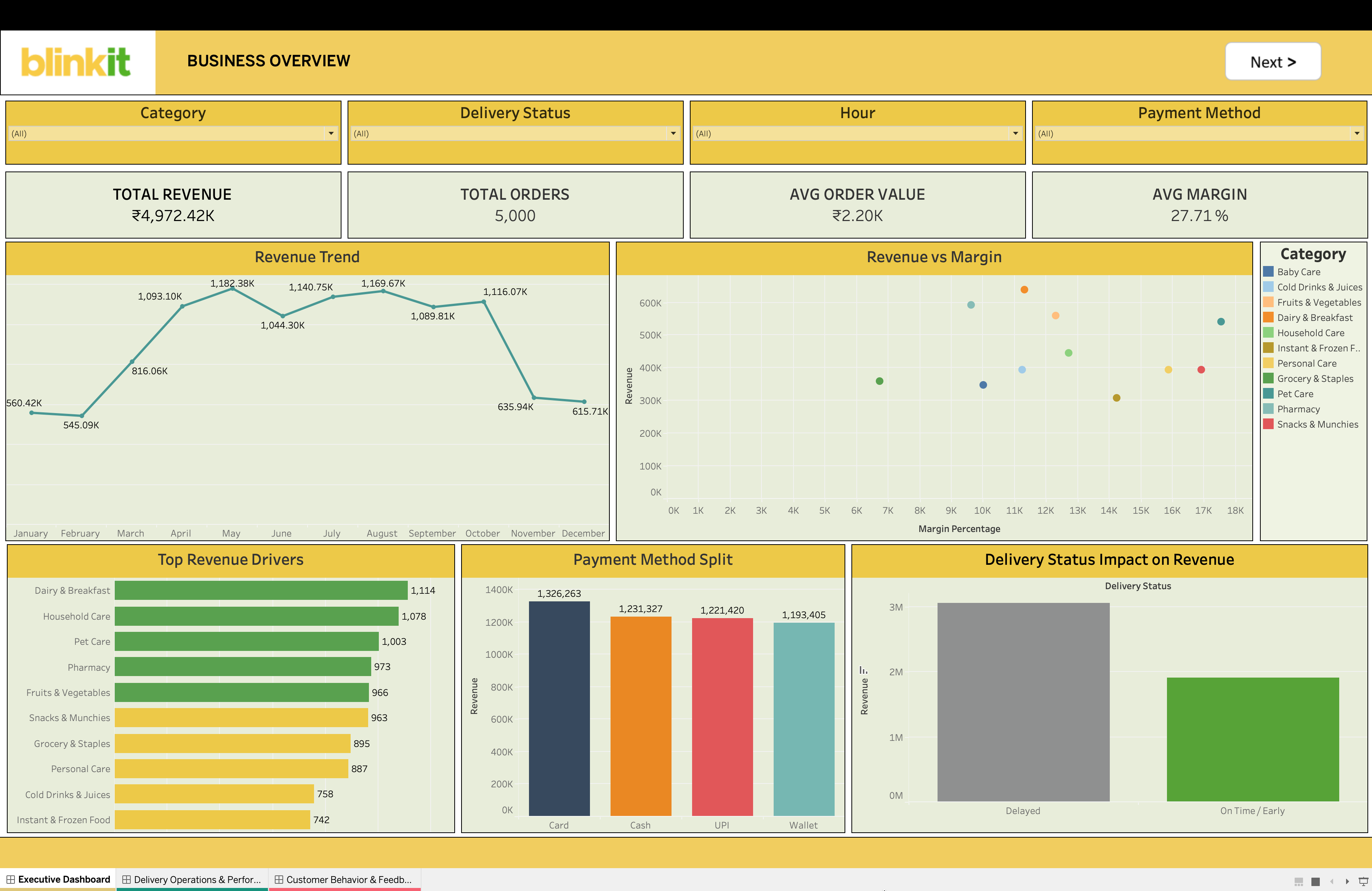Click the red Snacks & Munchies scatter dot
1372x891 pixels.
coord(1201,369)
